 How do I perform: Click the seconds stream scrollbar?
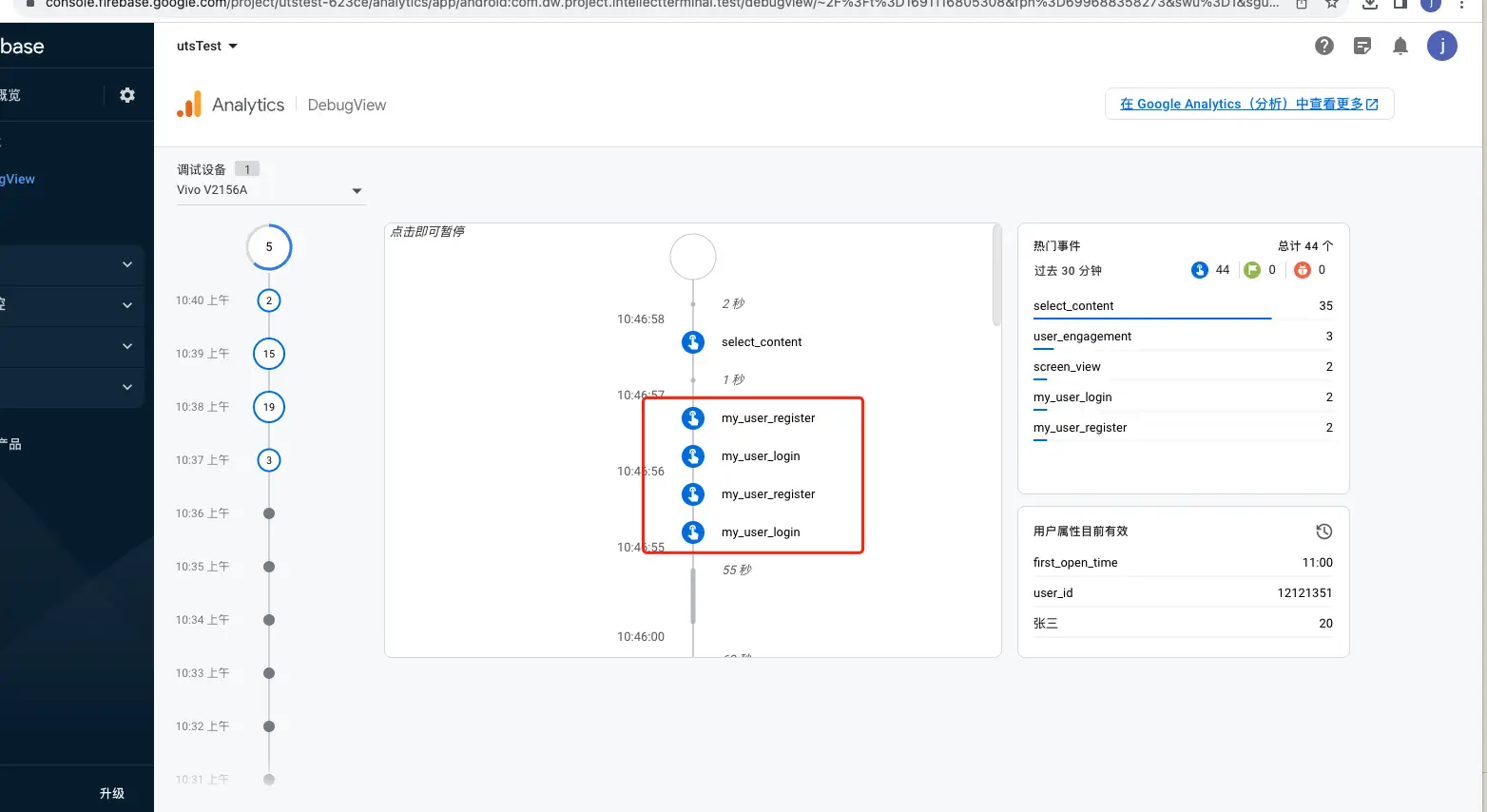(996, 276)
